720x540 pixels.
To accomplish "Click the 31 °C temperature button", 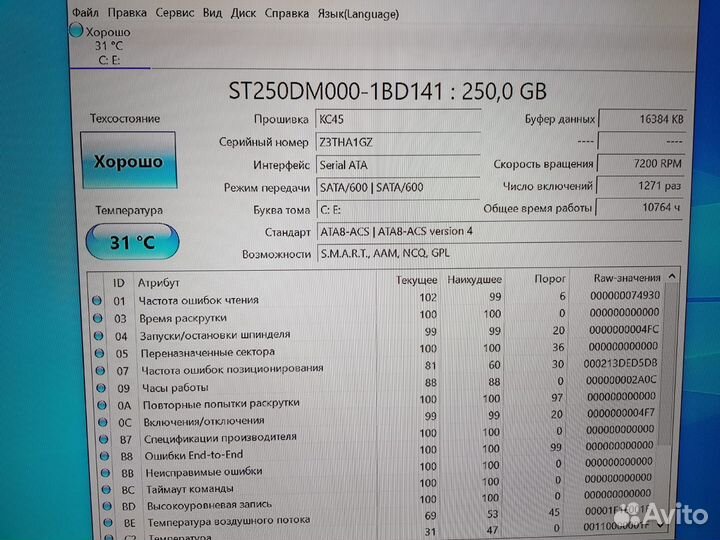I will pos(132,242).
